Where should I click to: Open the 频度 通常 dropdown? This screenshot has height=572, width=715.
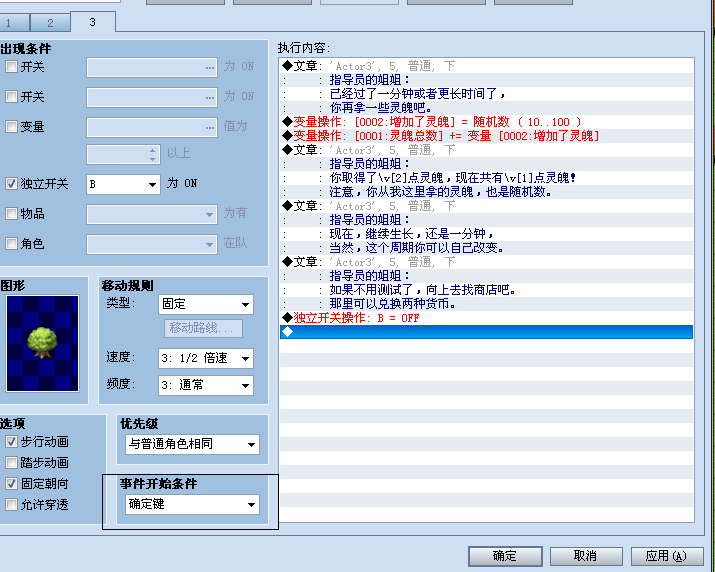click(x=206, y=385)
